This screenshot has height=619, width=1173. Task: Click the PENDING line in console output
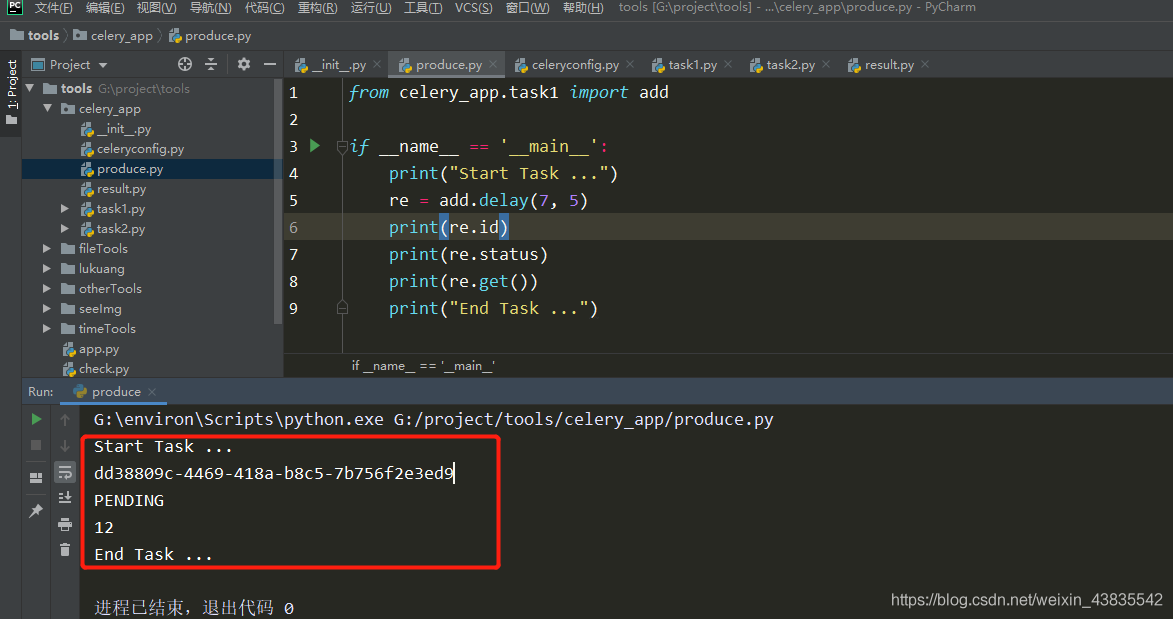click(x=129, y=501)
